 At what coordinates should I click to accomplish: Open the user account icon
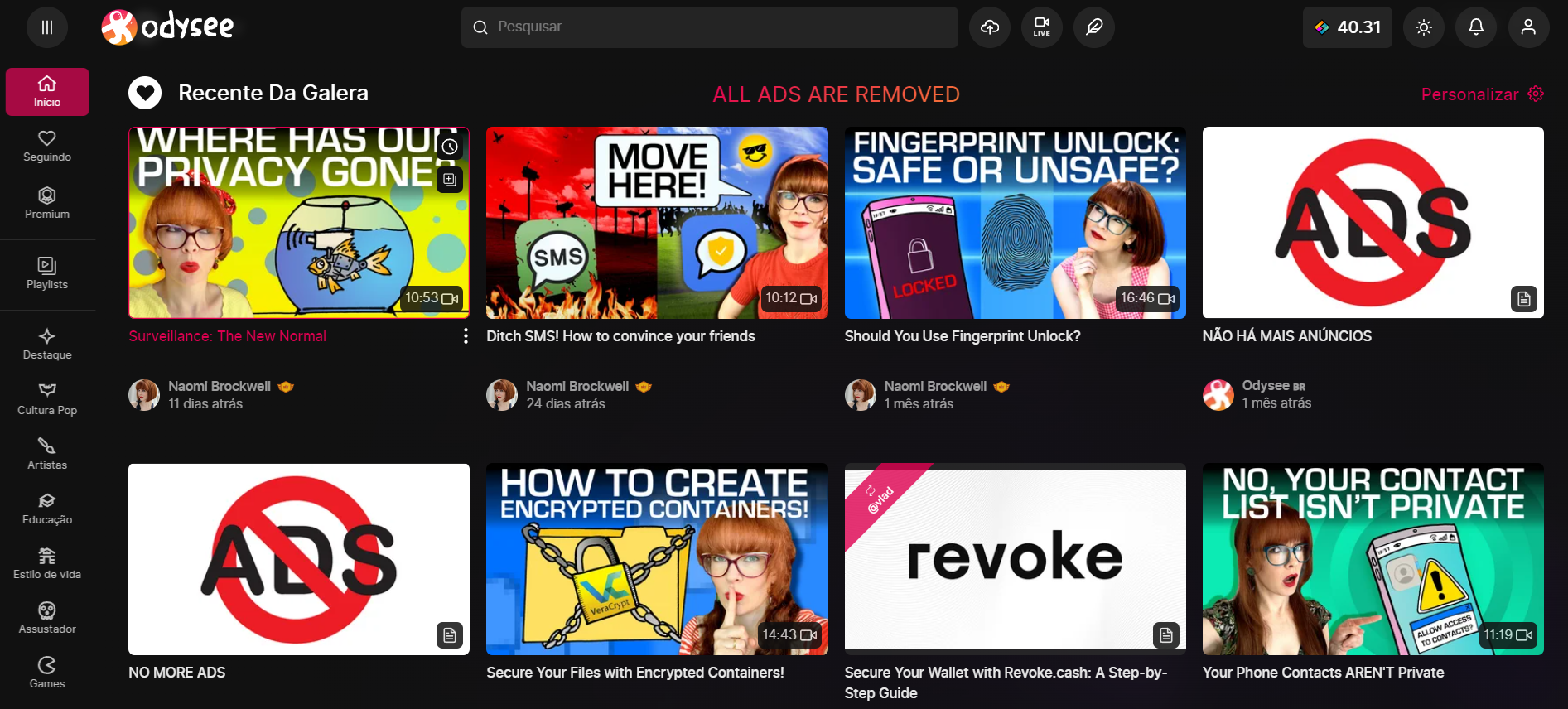pos(1527,27)
